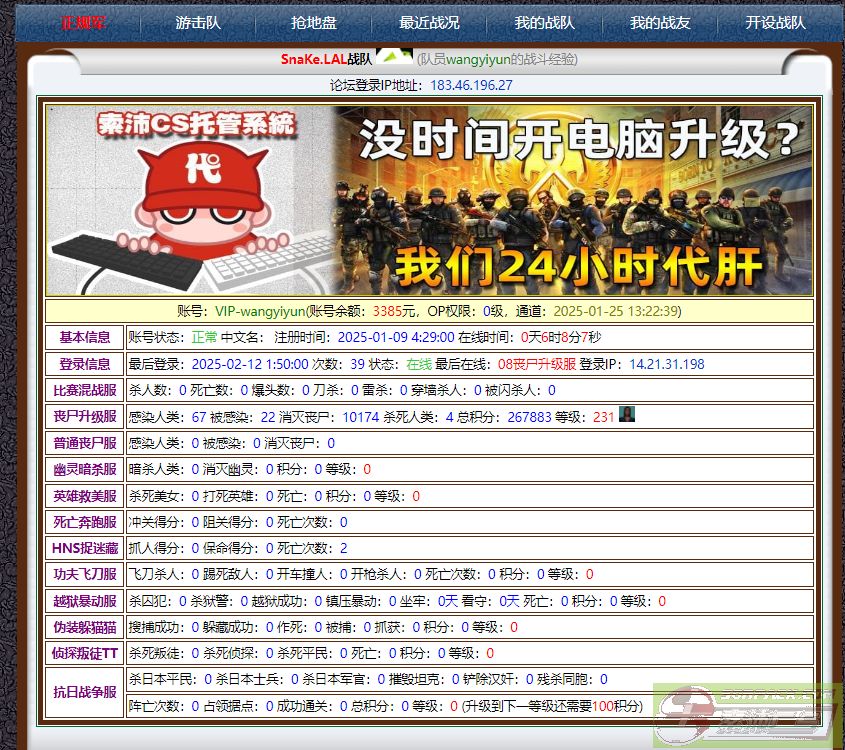Open the 抢地盘 tab

tap(314, 23)
